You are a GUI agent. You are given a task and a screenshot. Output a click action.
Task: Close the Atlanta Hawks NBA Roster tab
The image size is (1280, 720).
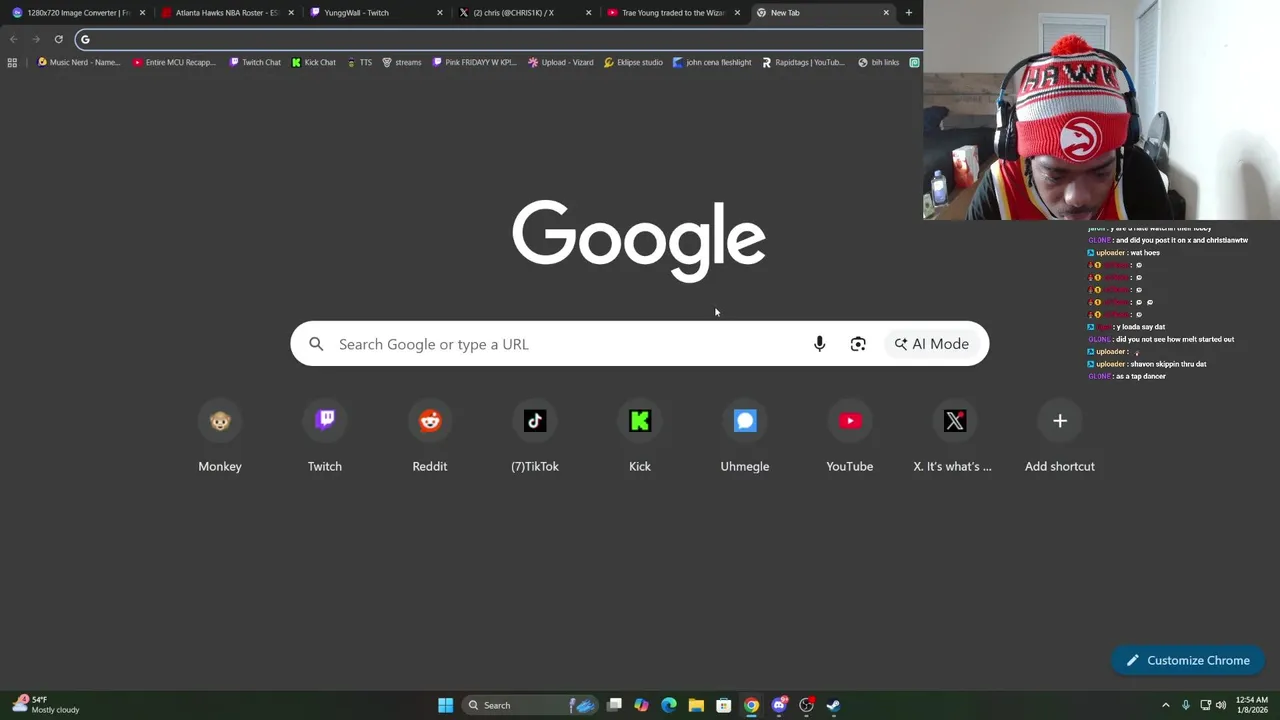coord(291,13)
